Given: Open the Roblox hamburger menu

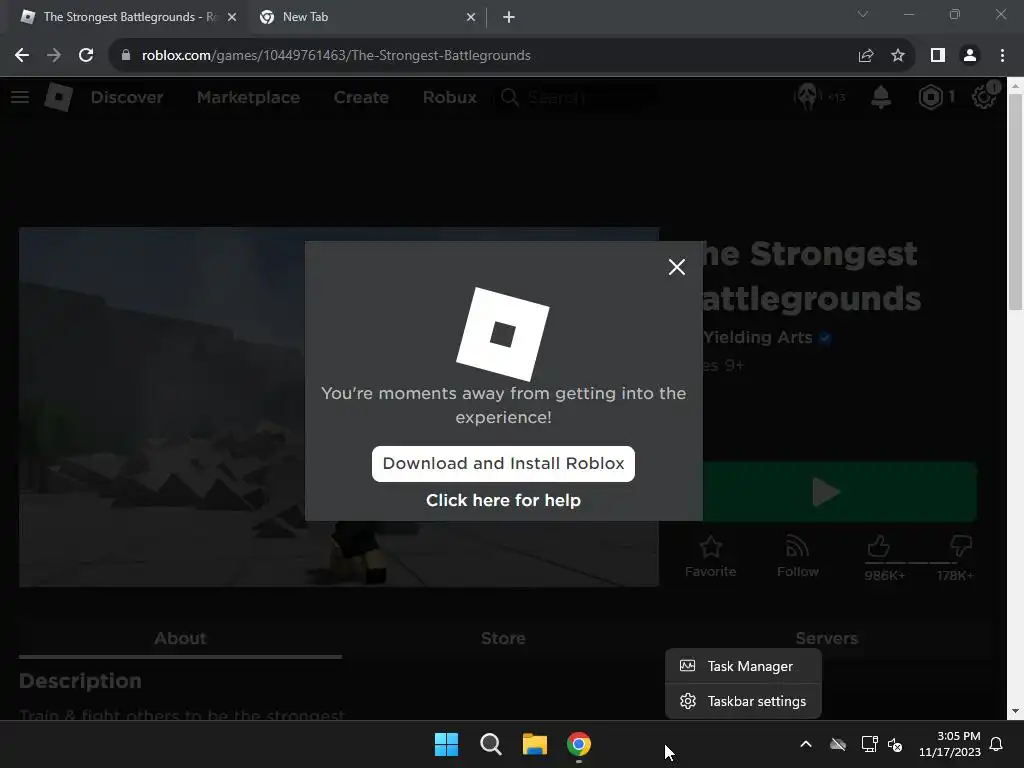Looking at the screenshot, I should click(x=20, y=97).
